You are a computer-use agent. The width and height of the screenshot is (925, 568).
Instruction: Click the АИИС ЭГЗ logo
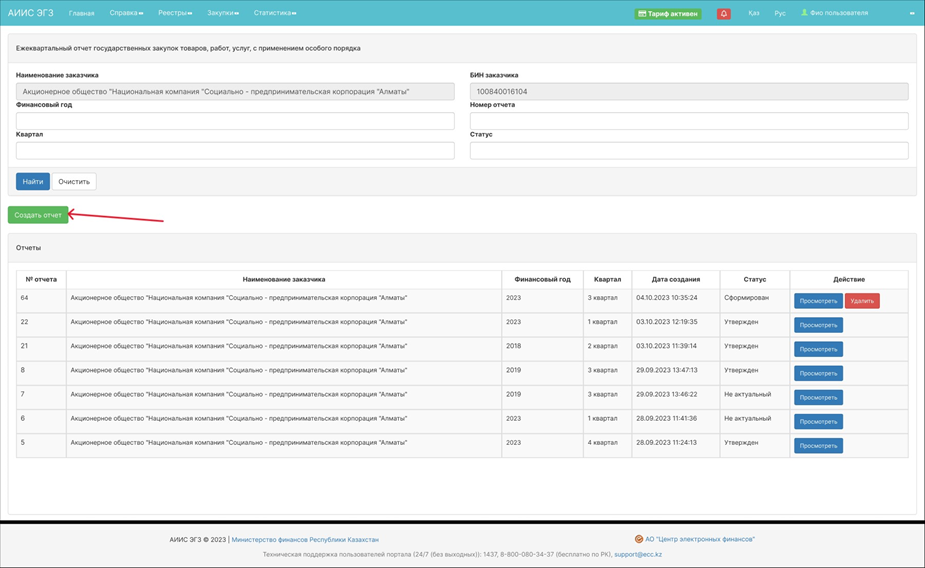tap(31, 13)
